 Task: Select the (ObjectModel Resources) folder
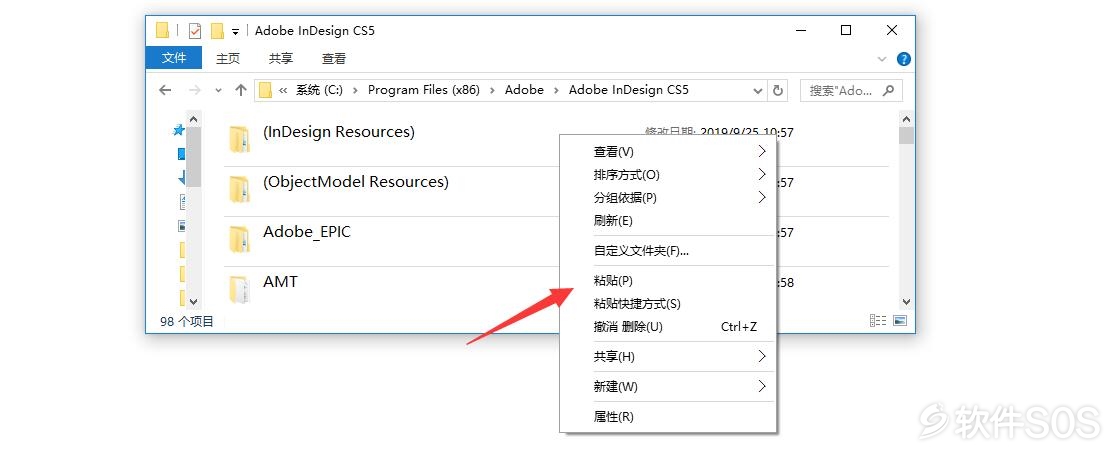pos(355,182)
